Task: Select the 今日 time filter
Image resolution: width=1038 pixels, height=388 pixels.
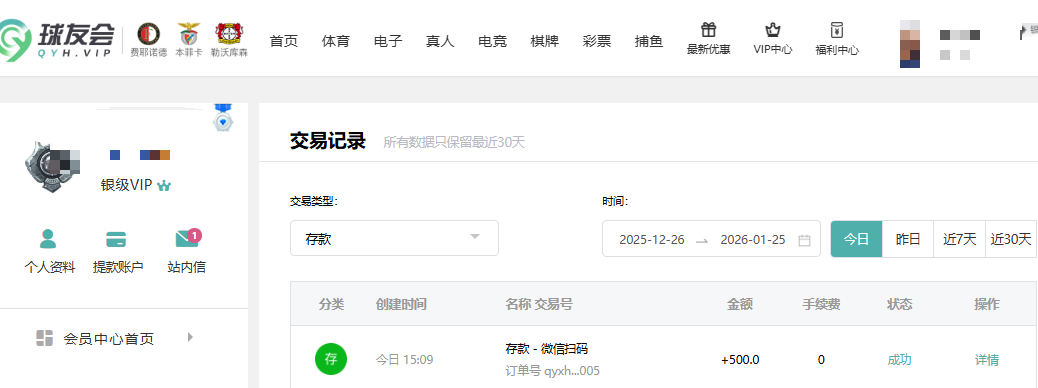Action: pyautogui.click(x=857, y=239)
